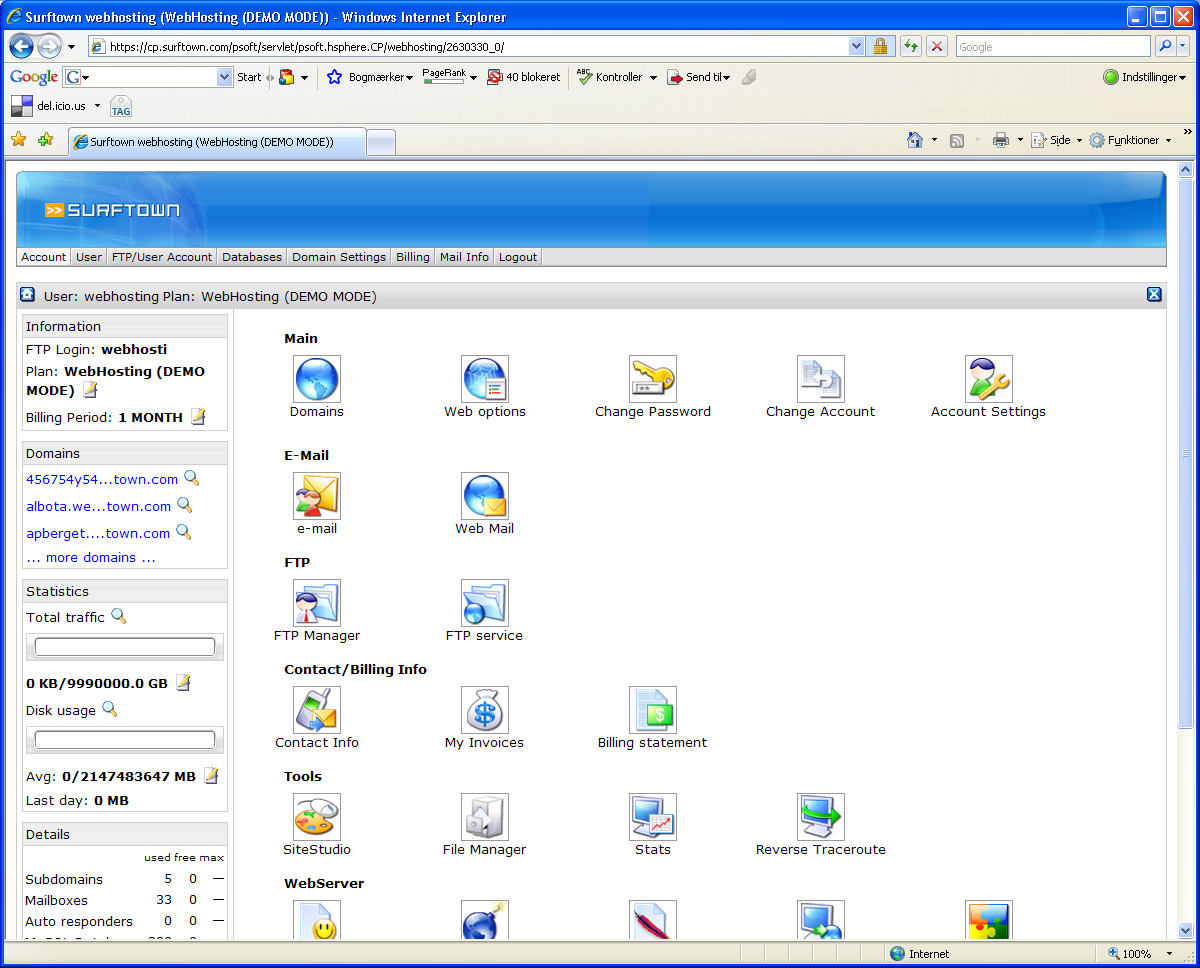Click the Web options icon
The height and width of the screenshot is (968, 1200).
click(x=484, y=380)
